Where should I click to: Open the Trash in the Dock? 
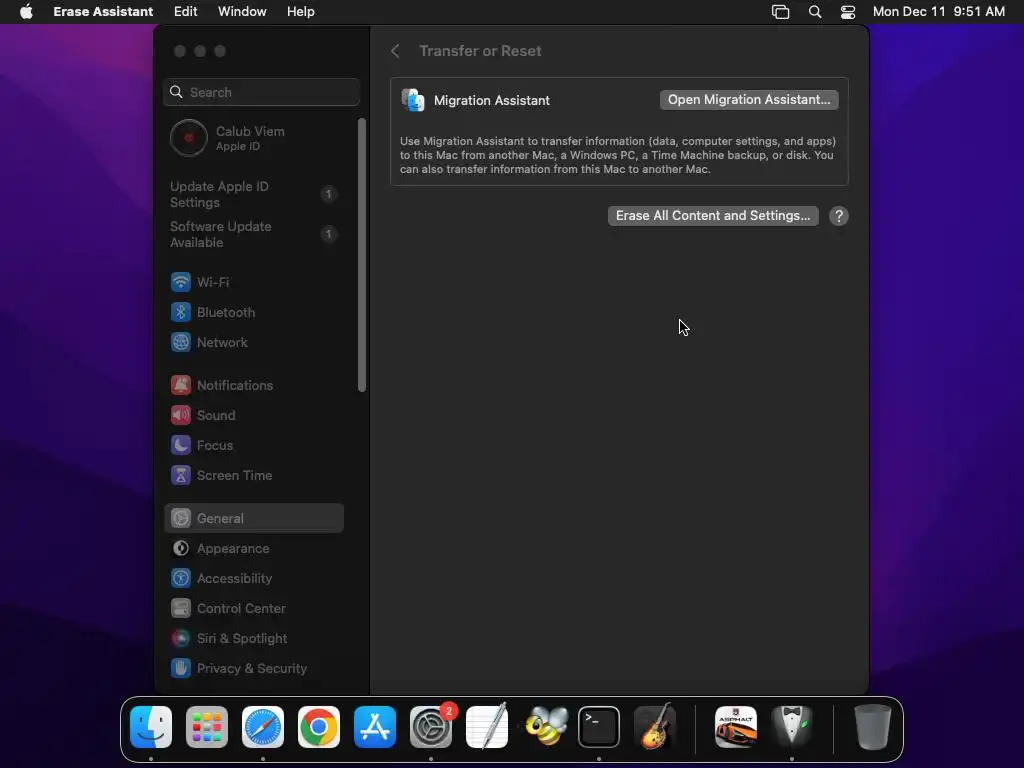pos(872,727)
